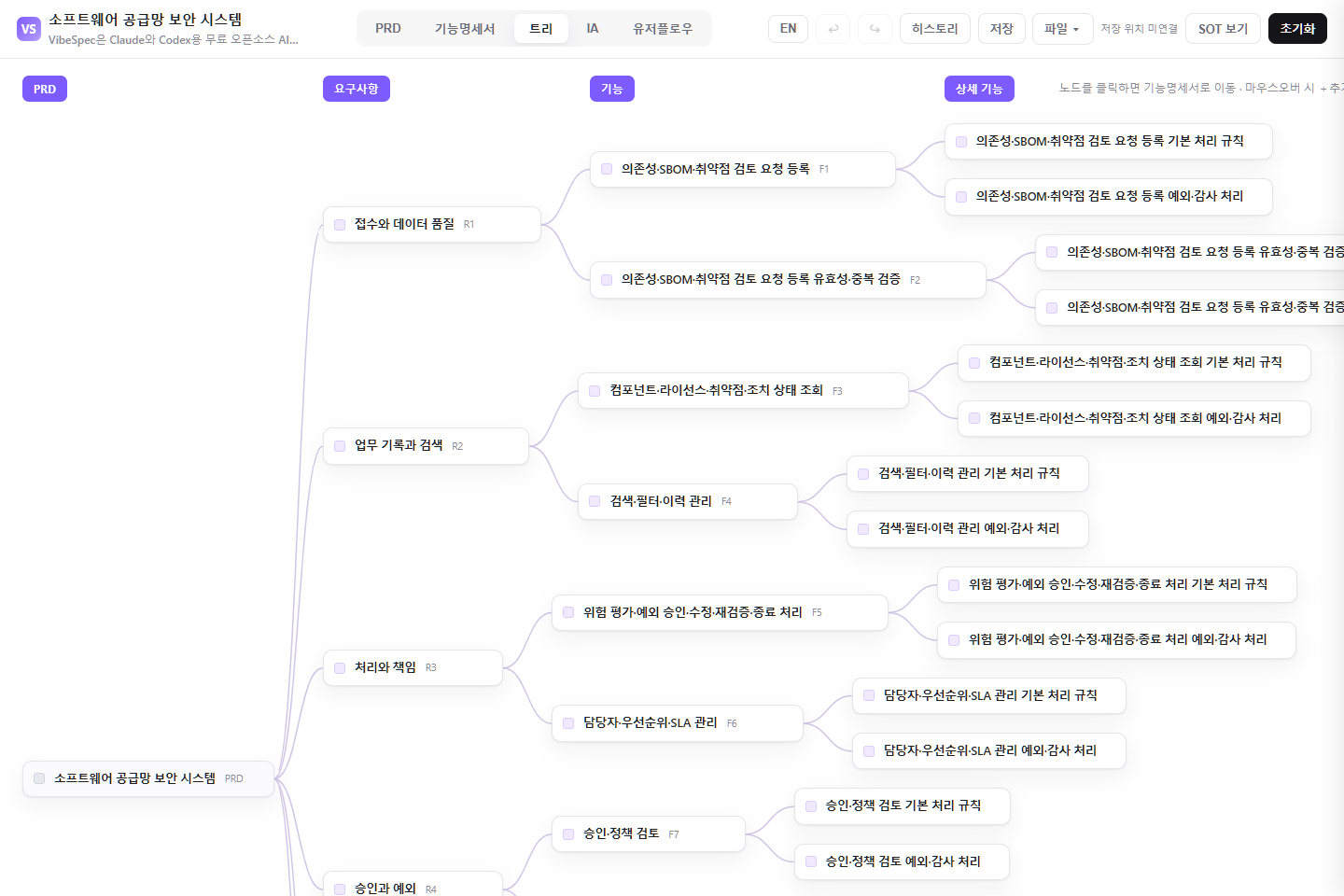Switch to the 기능명세서 tab
Image resolution: width=1344 pixels, height=896 pixels.
pos(465,29)
